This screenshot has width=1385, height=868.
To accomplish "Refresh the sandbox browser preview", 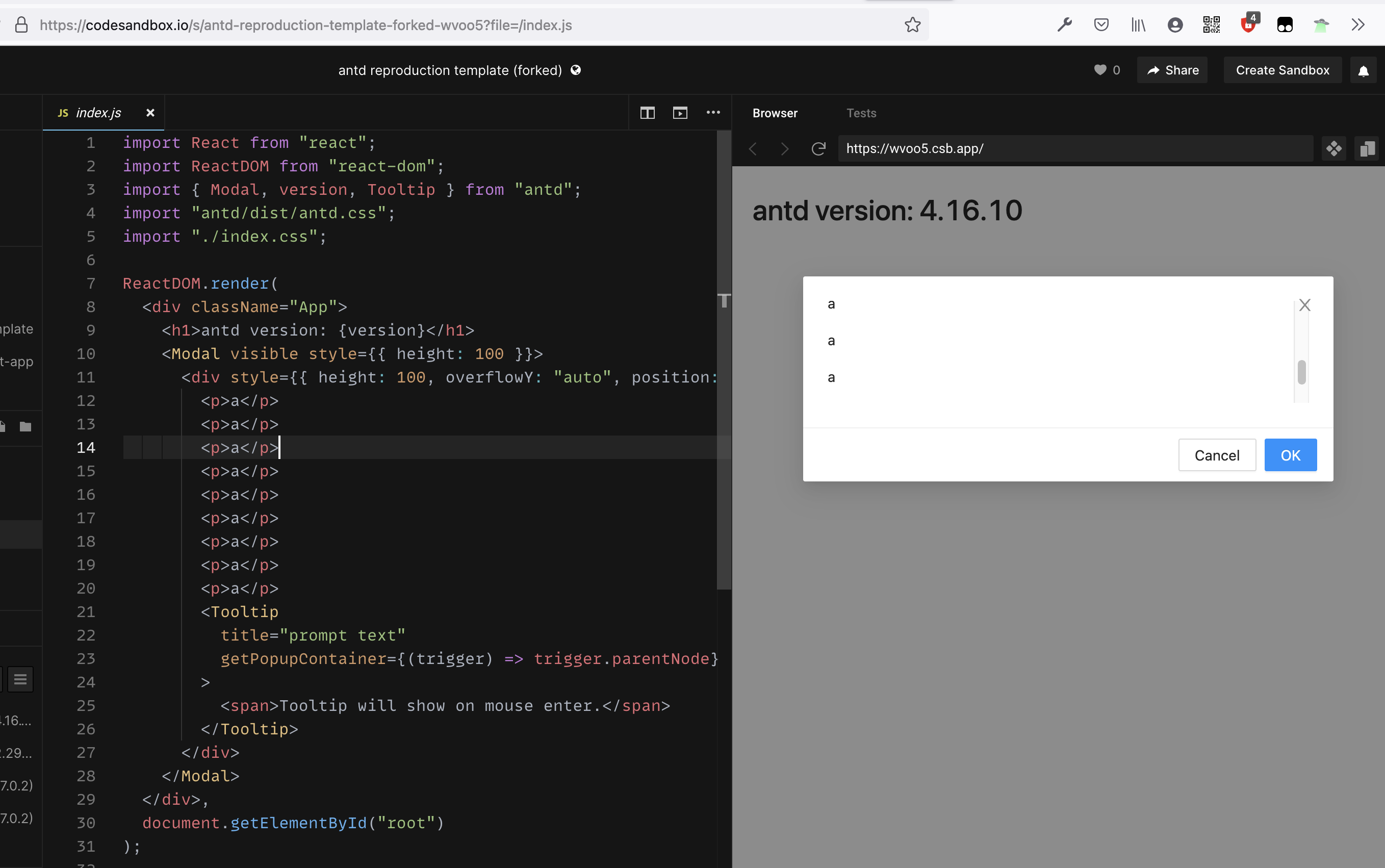I will pos(818,149).
